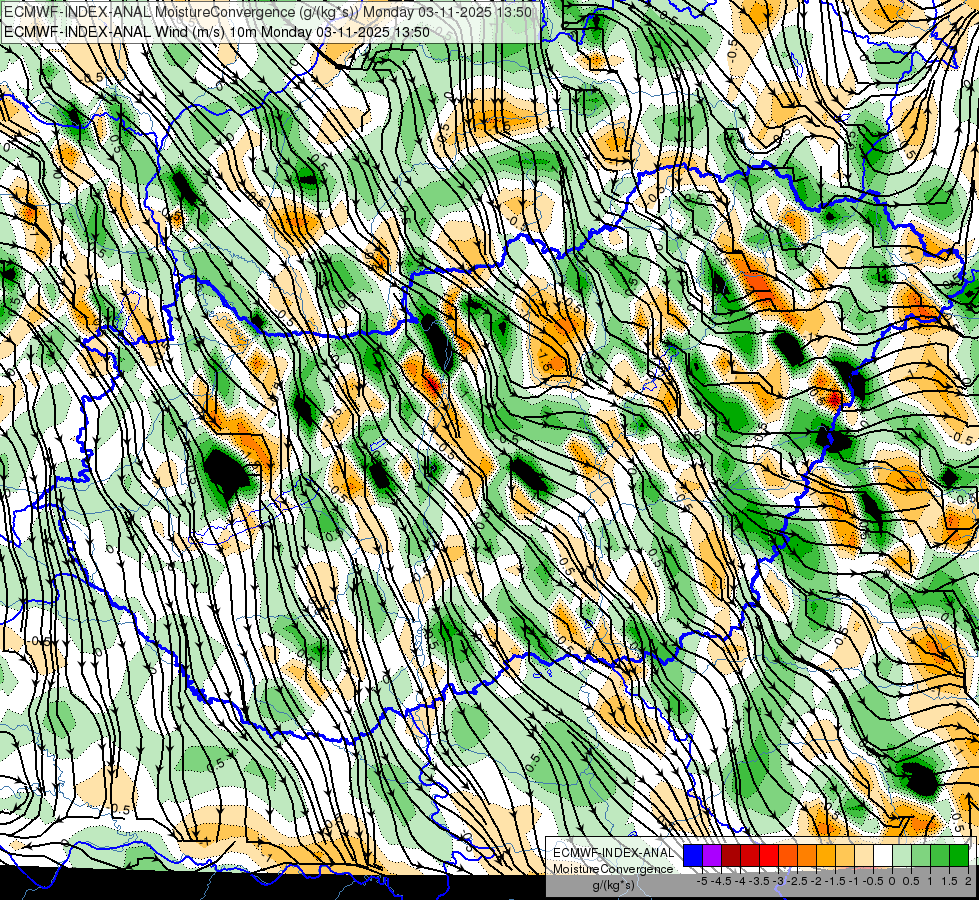Click the purple legend swatch between -5 and -4.5
979x900 pixels.
tap(712, 856)
